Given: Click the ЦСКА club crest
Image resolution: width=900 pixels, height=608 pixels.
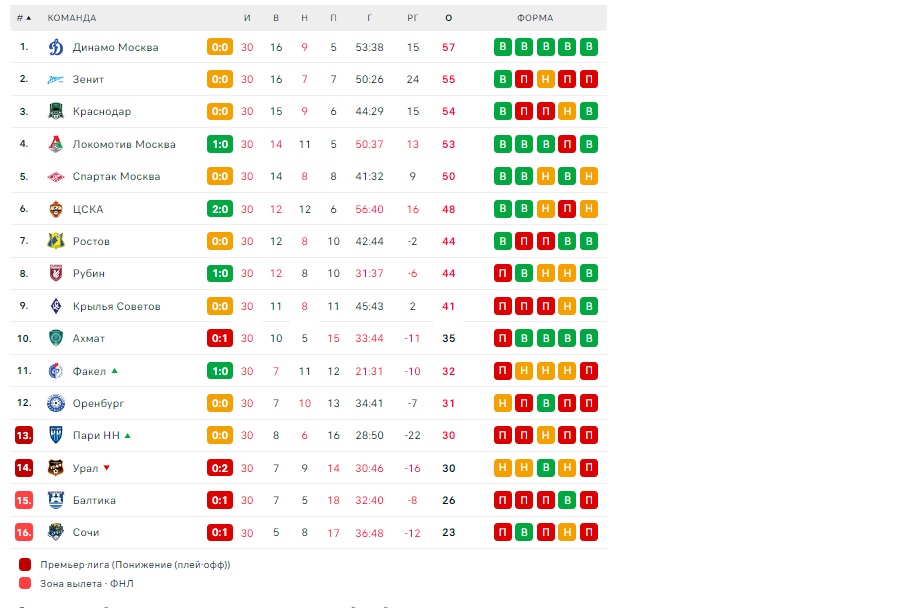Looking at the screenshot, I should coord(56,209).
